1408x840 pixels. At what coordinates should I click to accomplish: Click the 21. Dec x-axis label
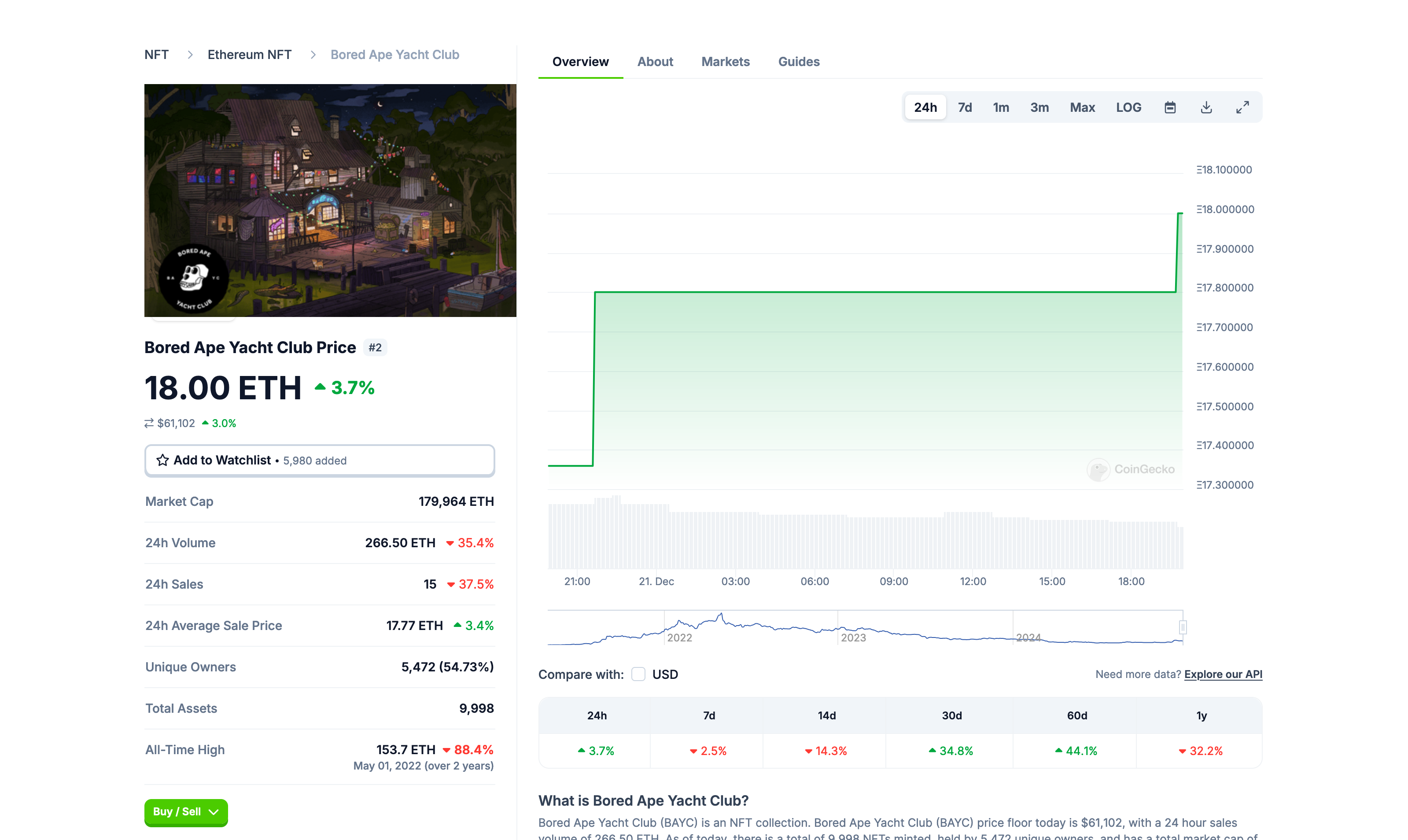tap(656, 581)
